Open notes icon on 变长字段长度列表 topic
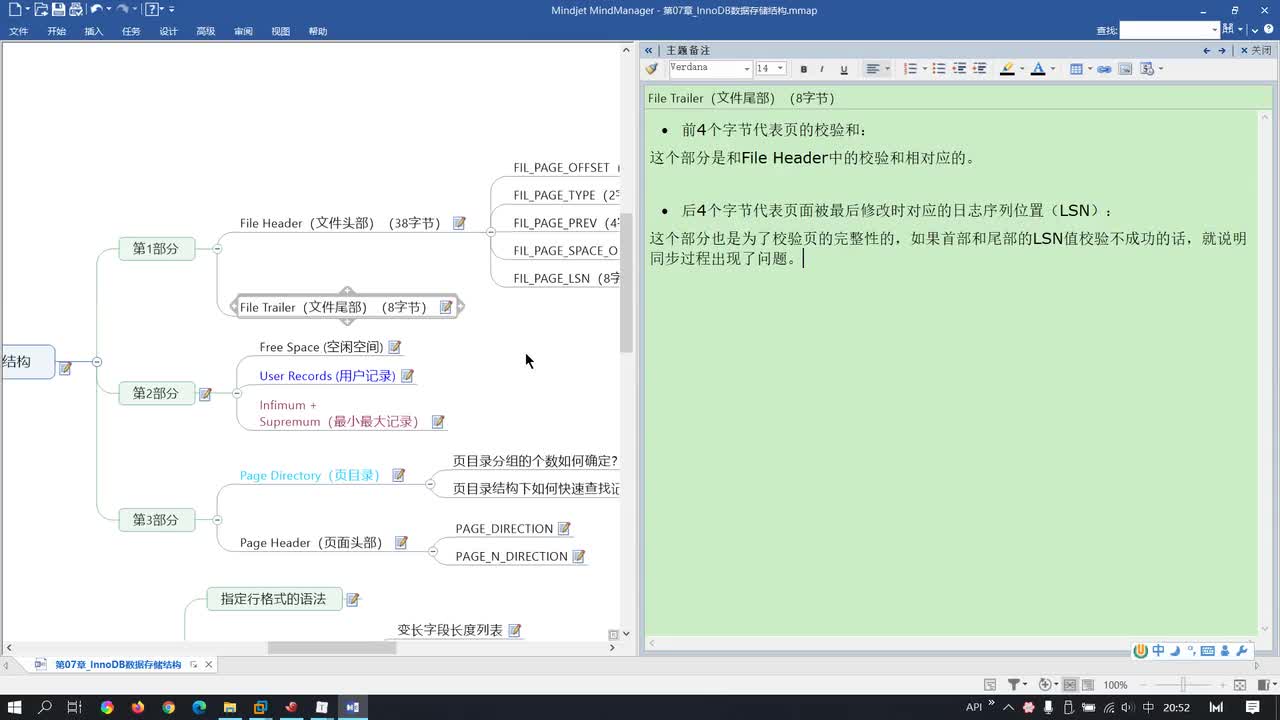1280x720 pixels. point(514,630)
